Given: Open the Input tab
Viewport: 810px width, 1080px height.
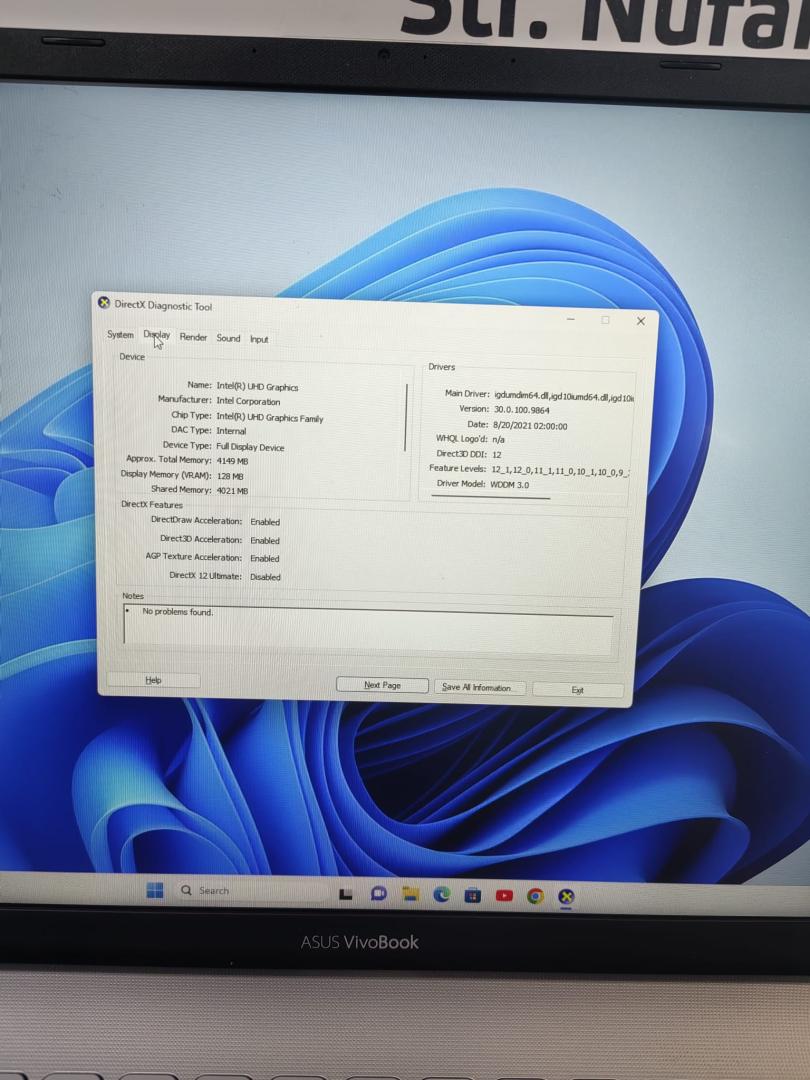Looking at the screenshot, I should [259, 340].
